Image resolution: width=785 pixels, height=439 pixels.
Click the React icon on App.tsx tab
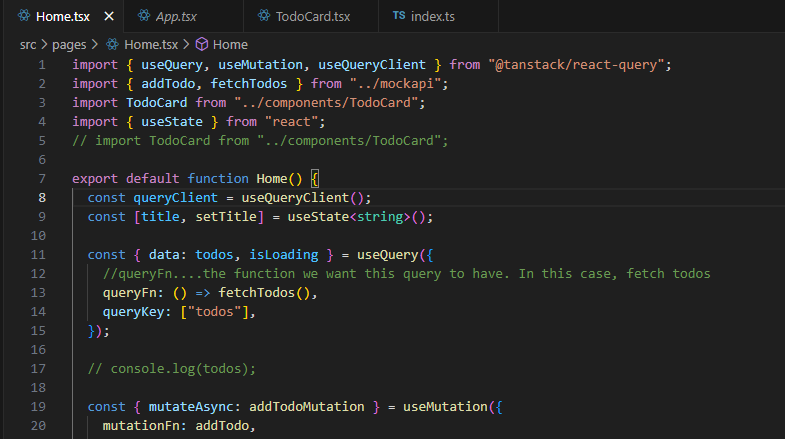[144, 16]
